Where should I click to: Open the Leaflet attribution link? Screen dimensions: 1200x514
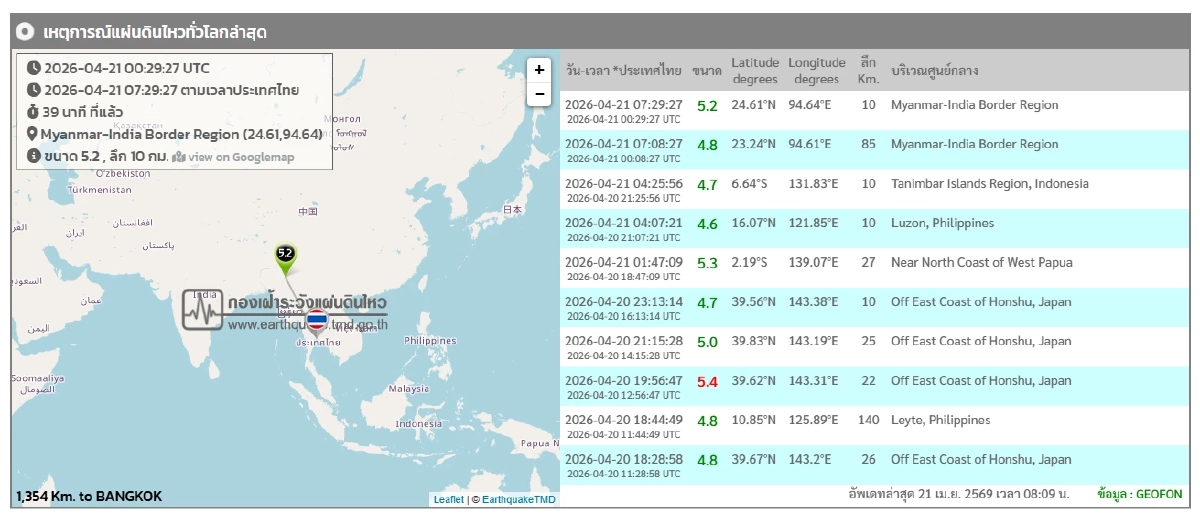tap(449, 499)
